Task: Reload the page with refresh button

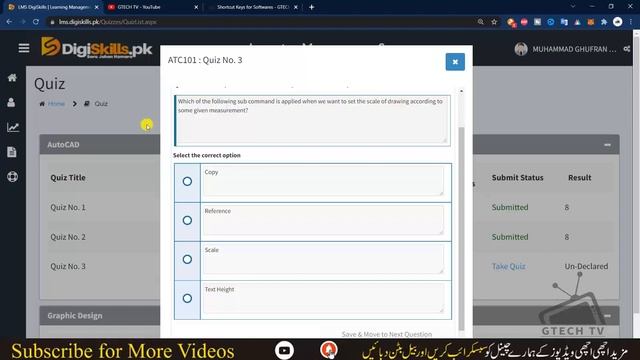Action: [36, 22]
